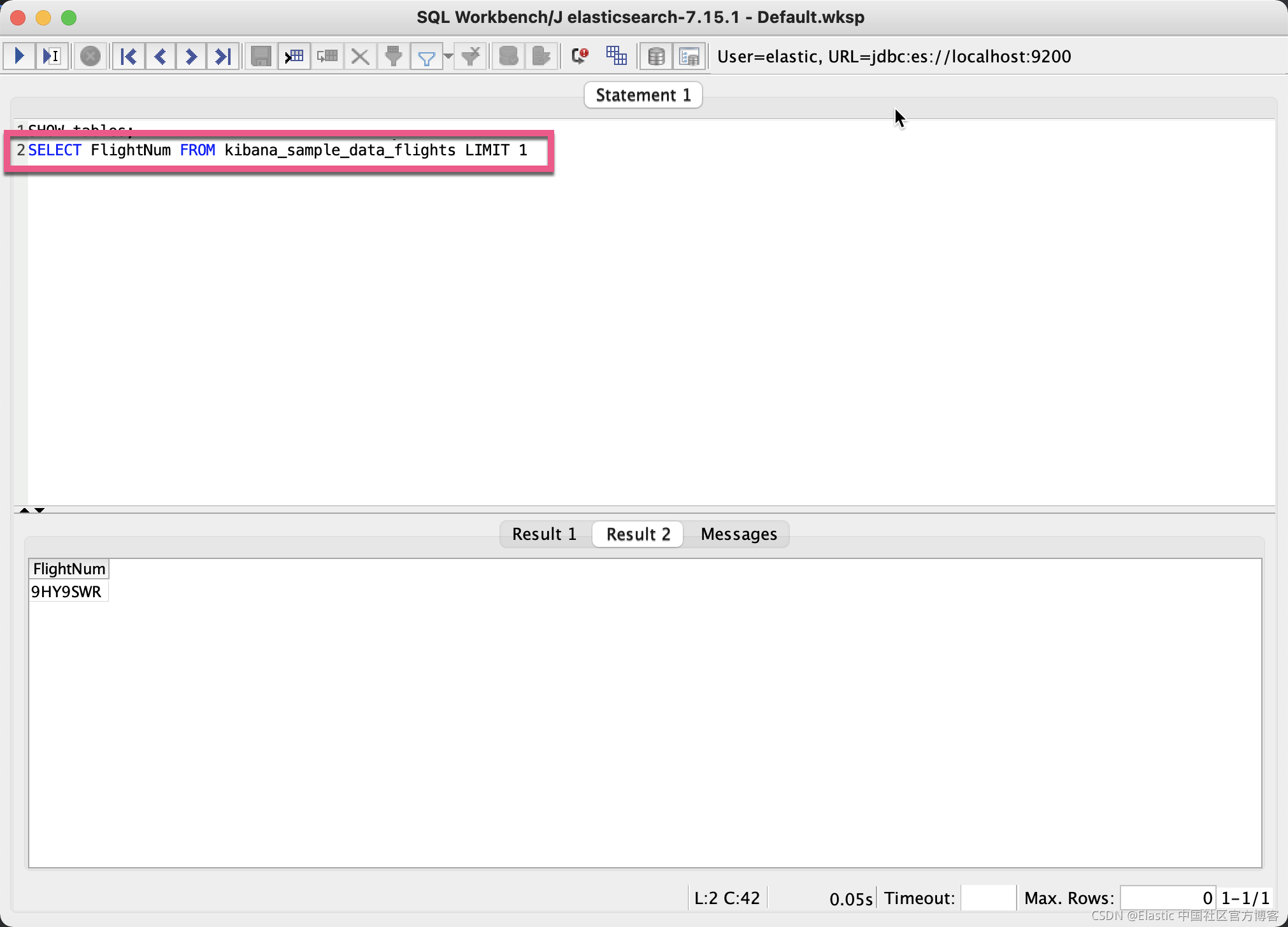Switch to the Result 1 tab
Screen dimensions: 1288x927
pos(545,534)
